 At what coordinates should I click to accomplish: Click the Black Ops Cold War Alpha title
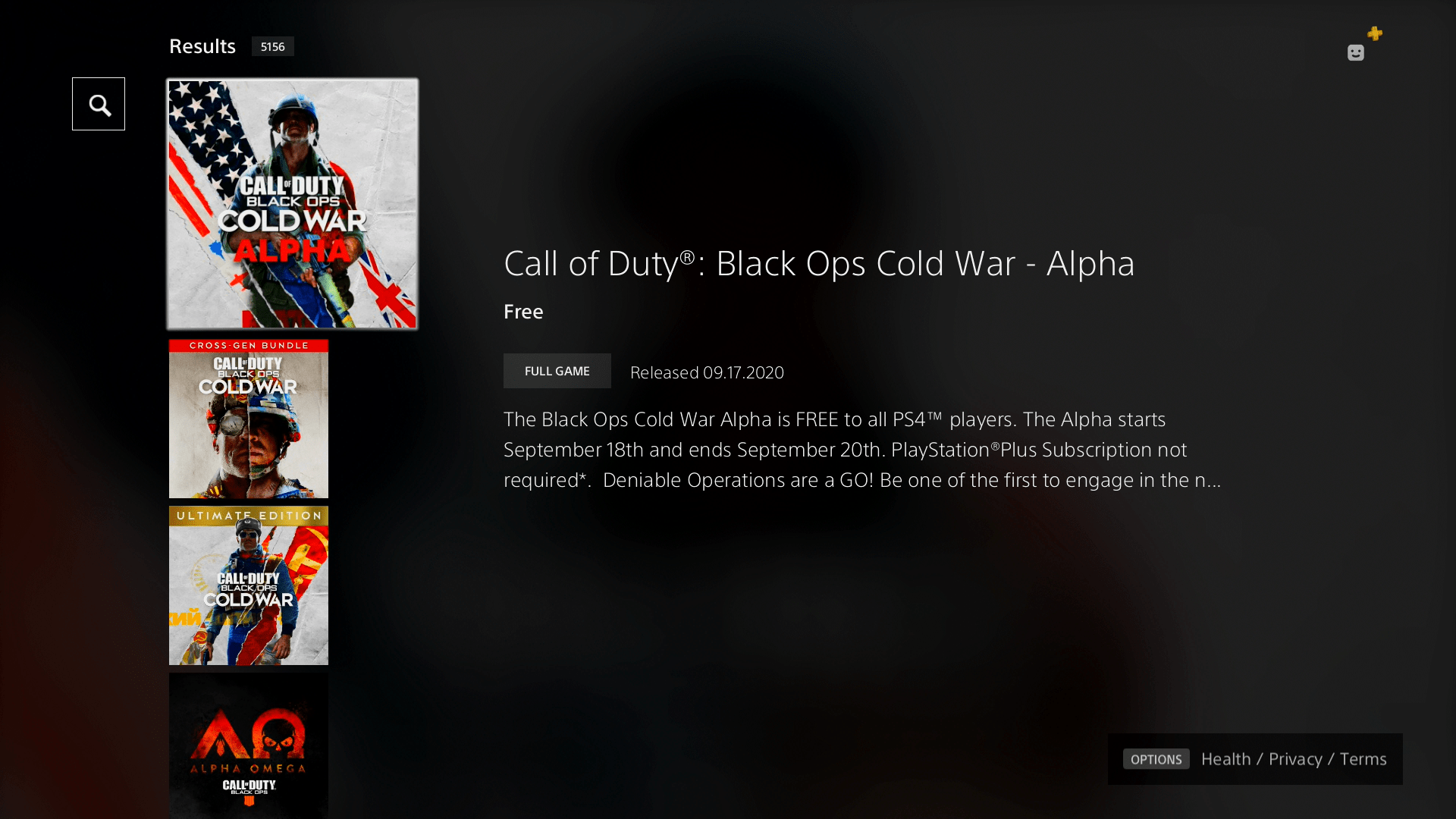819,263
